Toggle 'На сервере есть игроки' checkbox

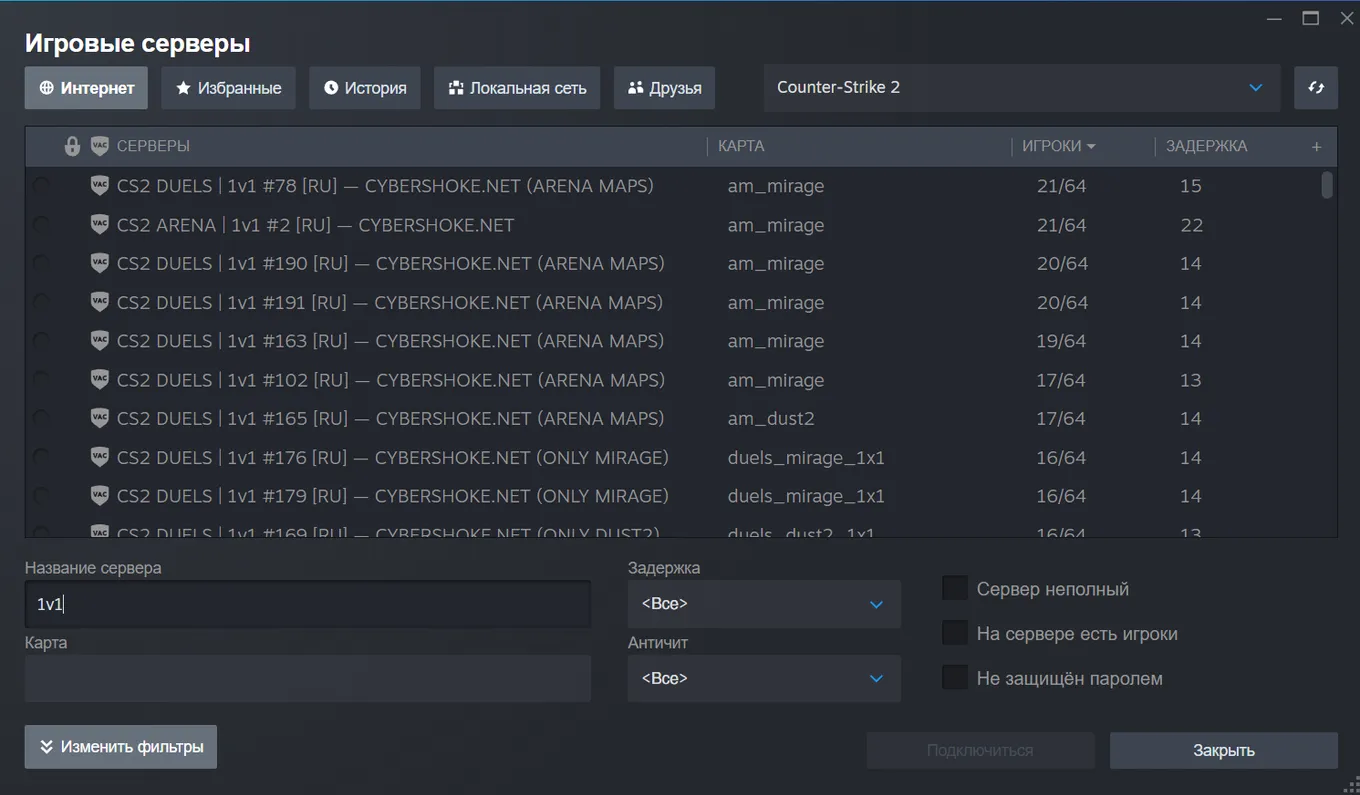(955, 633)
